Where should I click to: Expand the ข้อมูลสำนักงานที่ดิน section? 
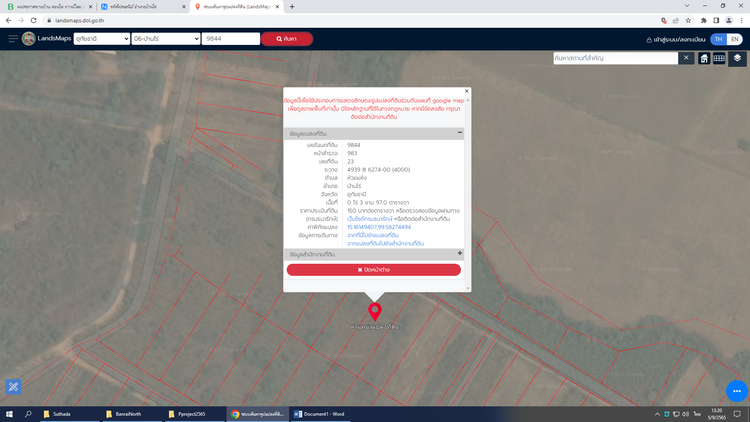click(459, 254)
